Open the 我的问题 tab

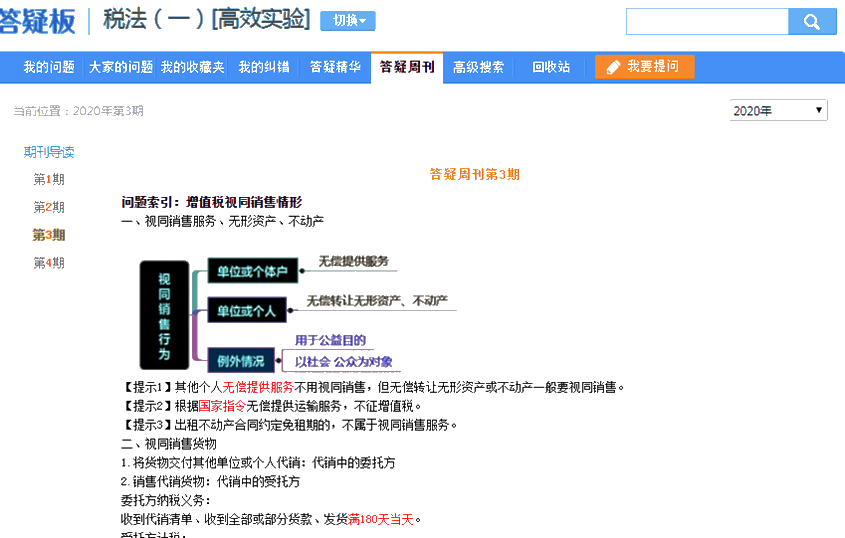(49, 67)
